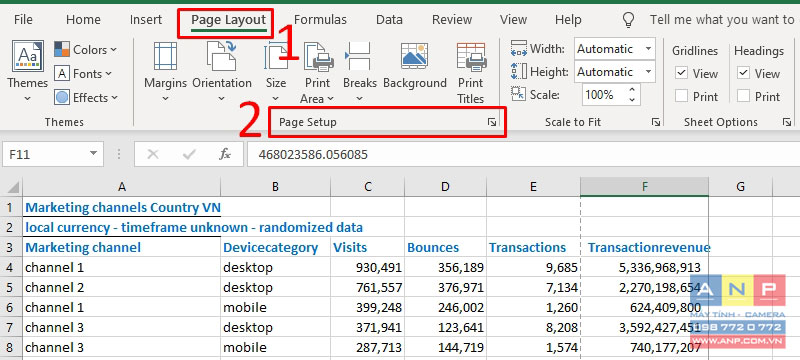Open Page Setup dialog launcher
800x360 pixels.
pos(492,122)
